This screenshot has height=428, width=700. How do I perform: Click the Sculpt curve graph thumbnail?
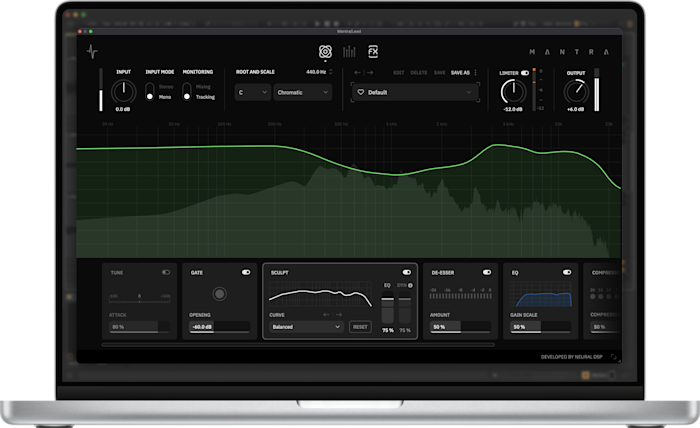[x=321, y=295]
